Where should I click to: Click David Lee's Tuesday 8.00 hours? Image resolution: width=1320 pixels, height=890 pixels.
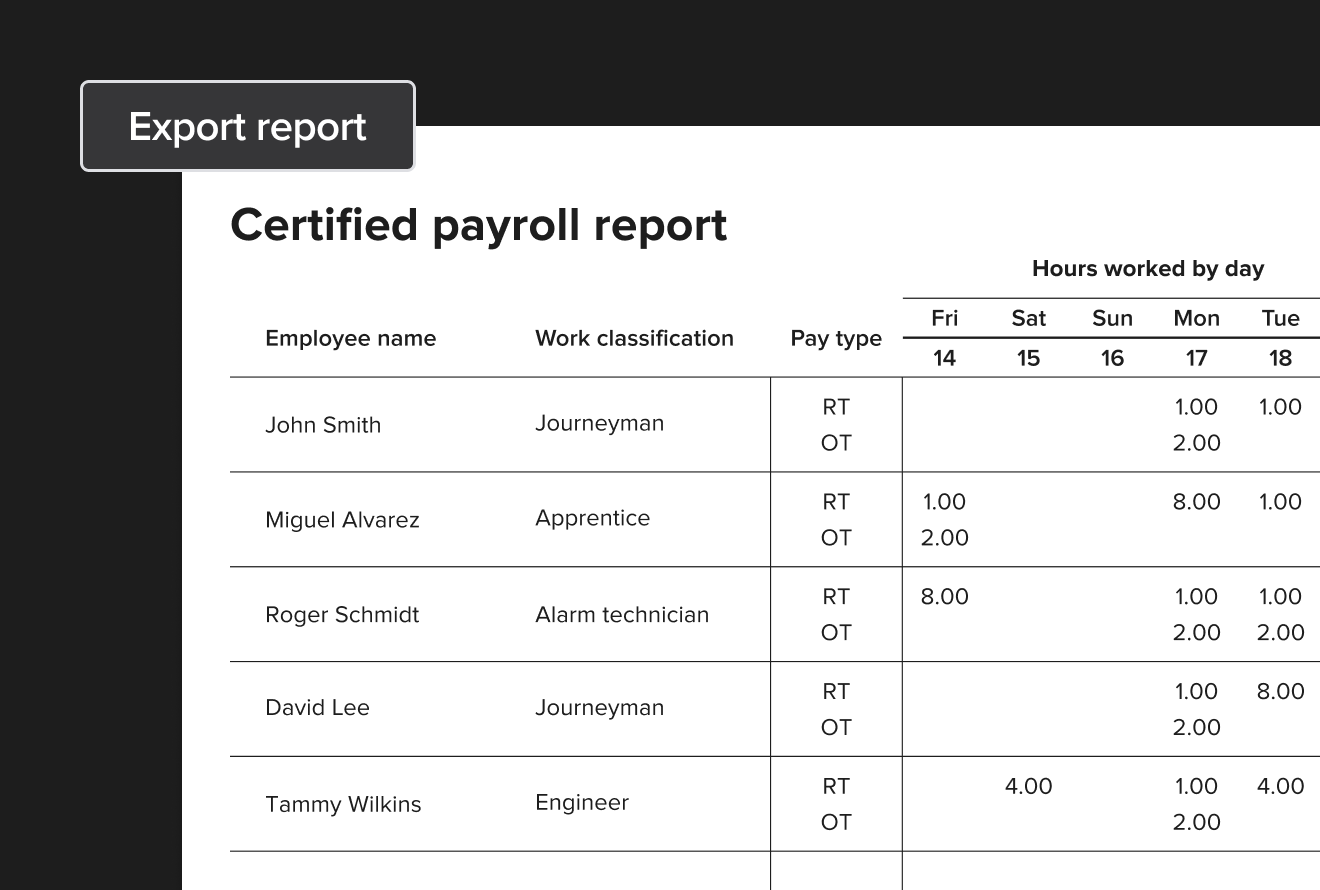coord(1280,692)
